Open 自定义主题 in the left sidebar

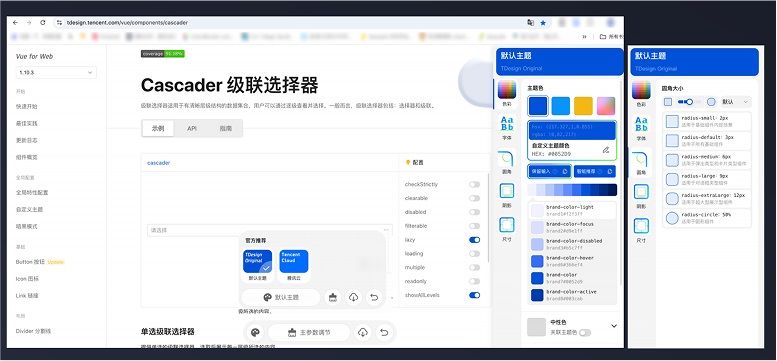30,209
